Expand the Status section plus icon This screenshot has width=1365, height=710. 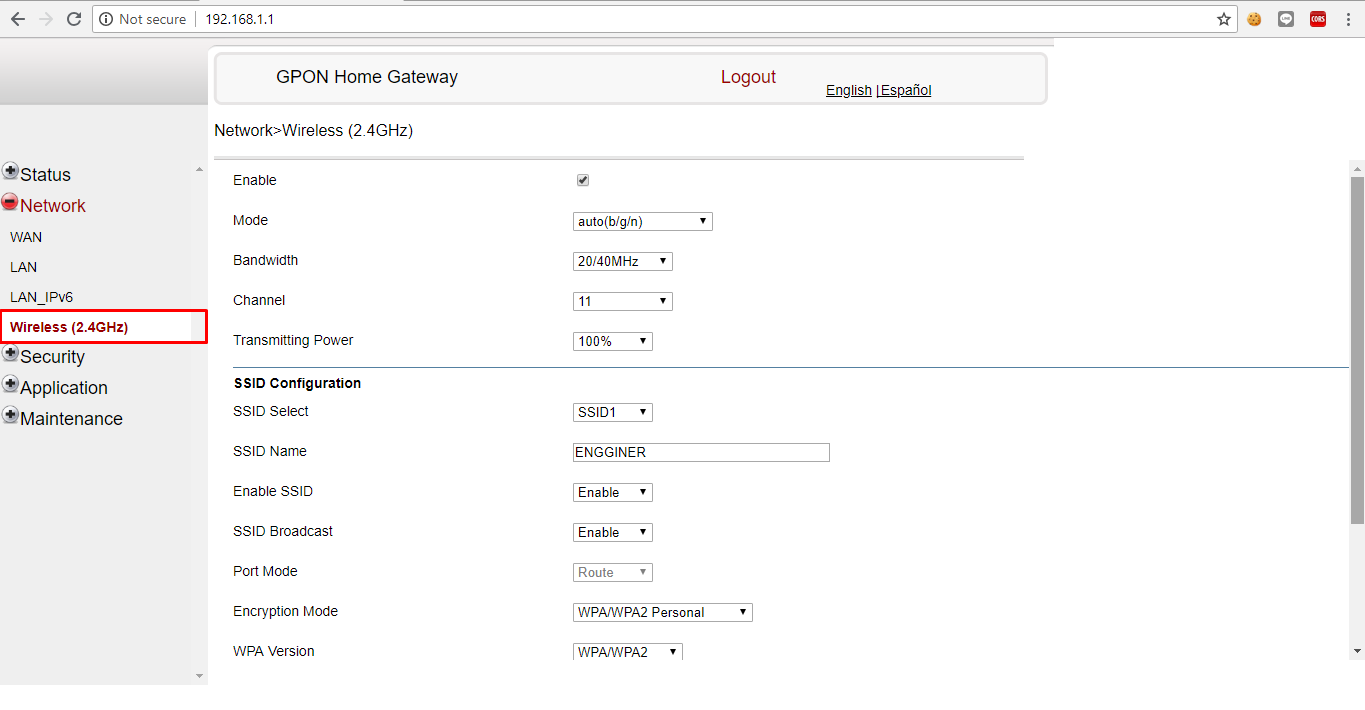point(10,171)
